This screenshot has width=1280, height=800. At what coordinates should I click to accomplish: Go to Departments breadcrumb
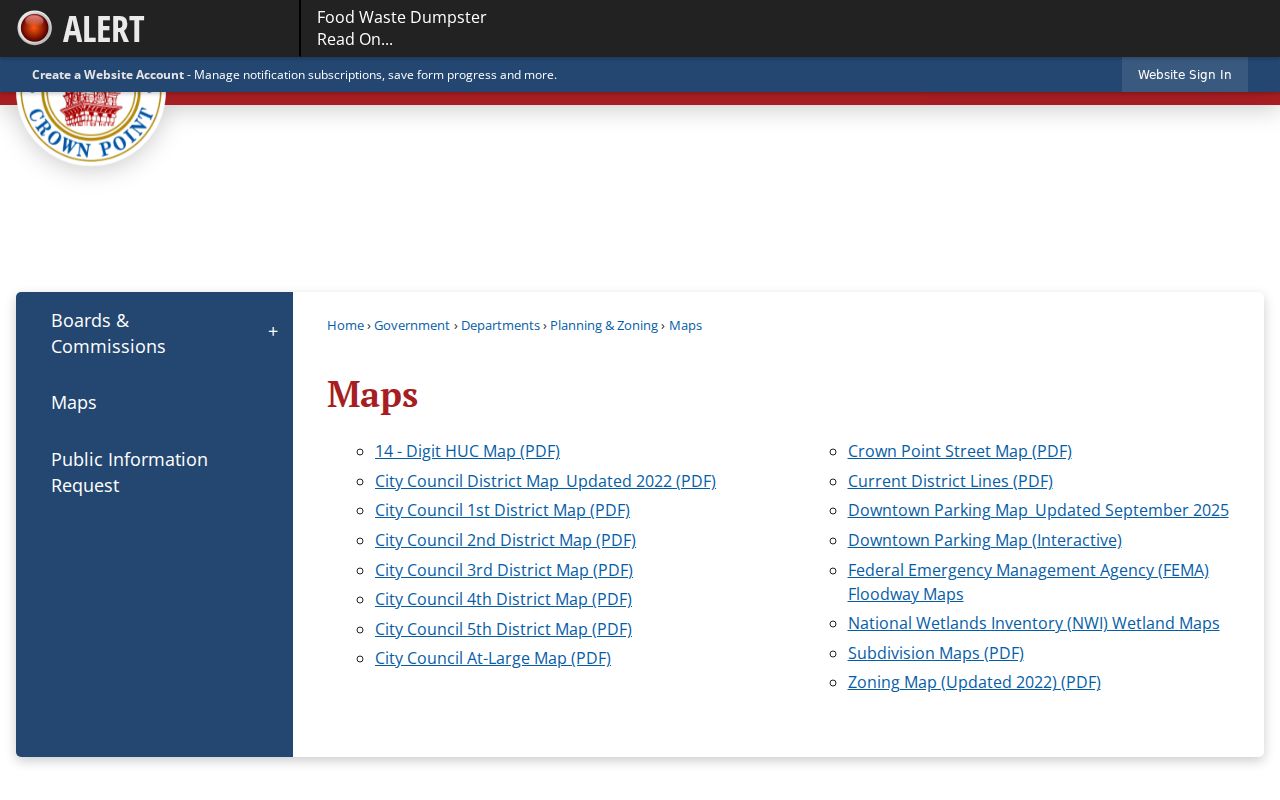tap(500, 325)
